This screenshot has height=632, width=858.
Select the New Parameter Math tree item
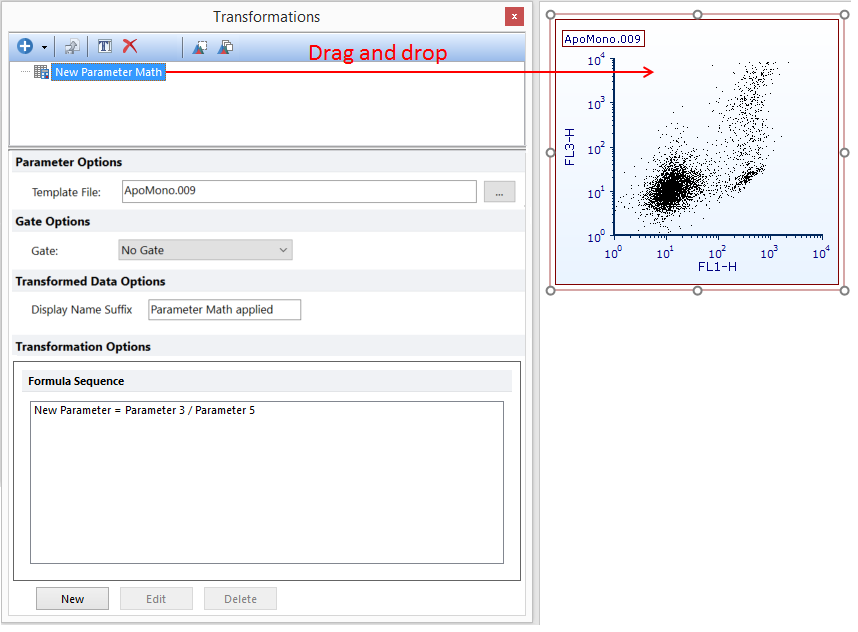[108, 72]
